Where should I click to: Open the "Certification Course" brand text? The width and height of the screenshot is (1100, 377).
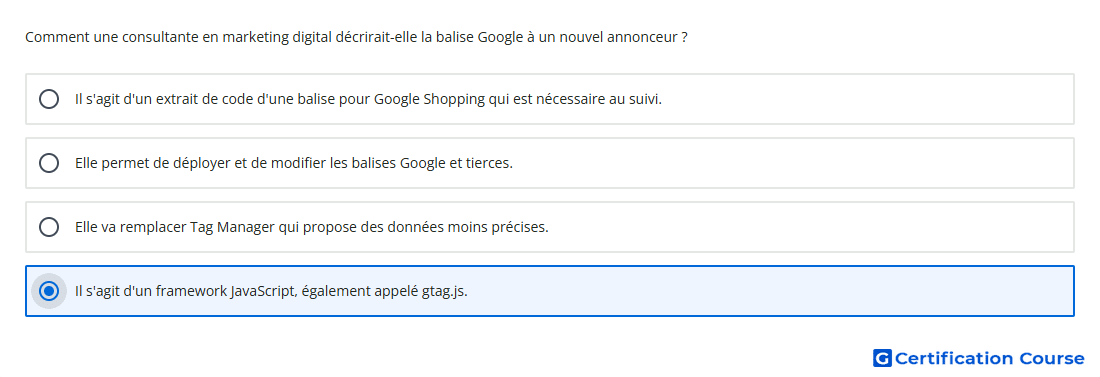click(989, 358)
